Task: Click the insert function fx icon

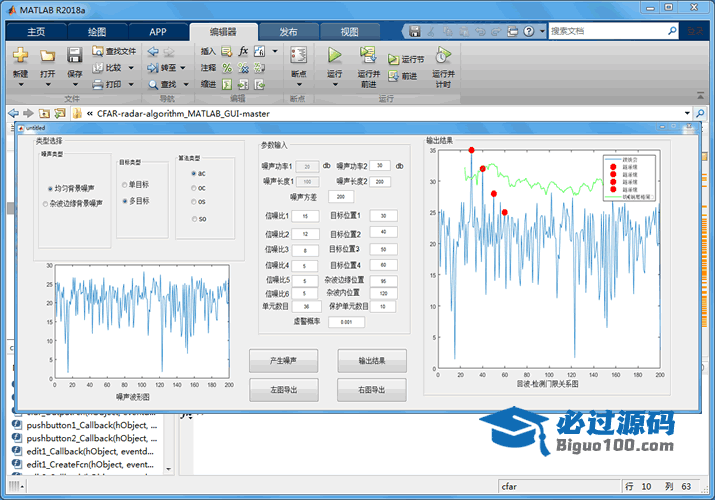Action: [x=244, y=51]
